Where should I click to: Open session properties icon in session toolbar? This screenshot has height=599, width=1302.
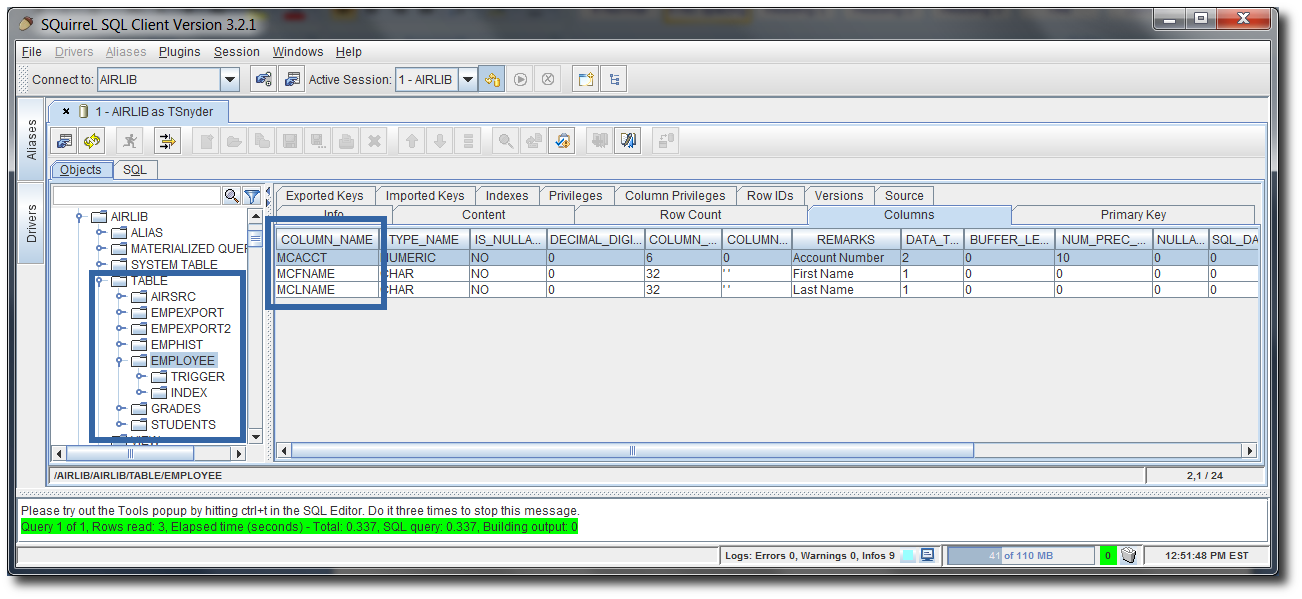tap(64, 141)
